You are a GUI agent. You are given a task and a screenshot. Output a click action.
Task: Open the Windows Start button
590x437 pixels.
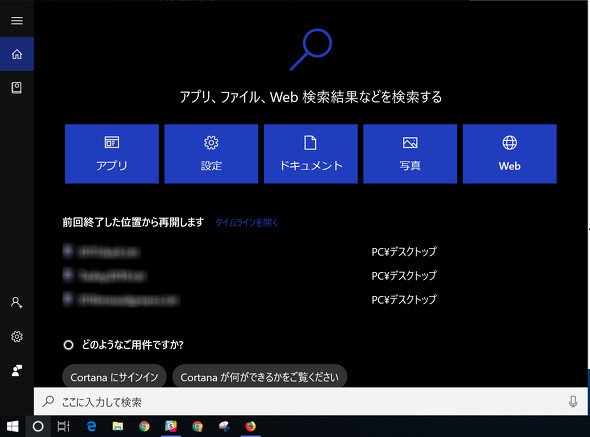[x=12, y=426]
